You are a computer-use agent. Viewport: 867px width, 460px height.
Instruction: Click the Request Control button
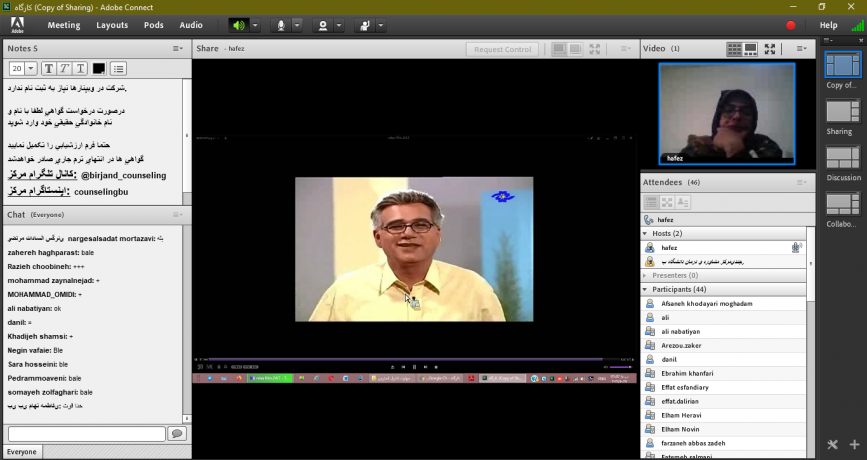click(x=503, y=49)
